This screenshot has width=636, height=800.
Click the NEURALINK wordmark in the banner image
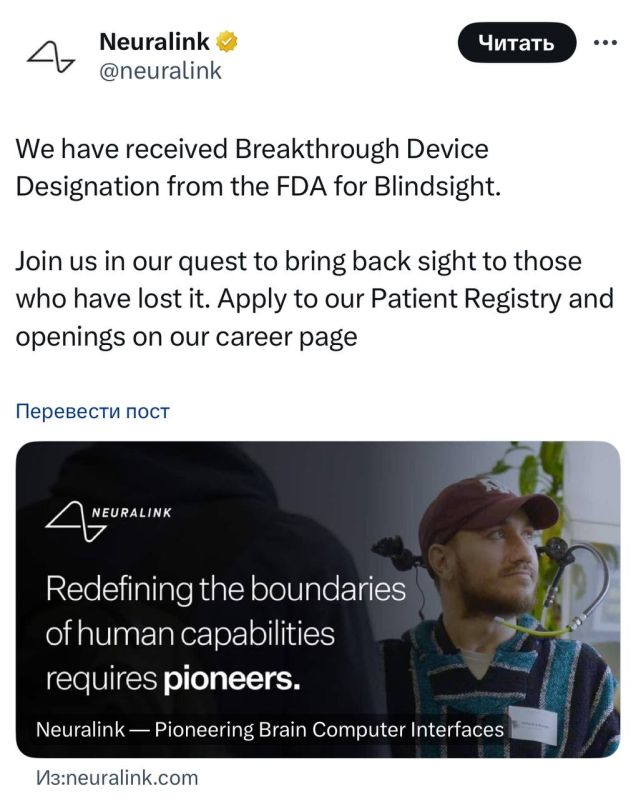click(133, 511)
